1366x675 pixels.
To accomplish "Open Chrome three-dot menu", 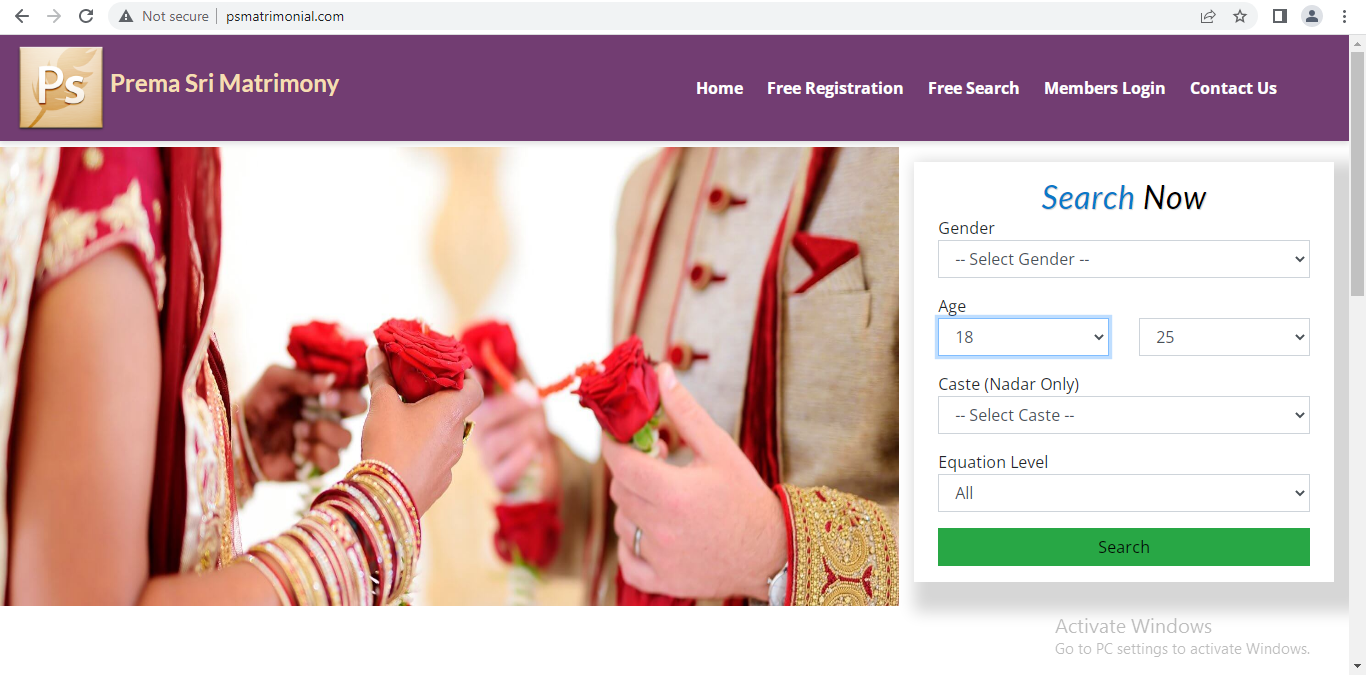I will [x=1344, y=16].
